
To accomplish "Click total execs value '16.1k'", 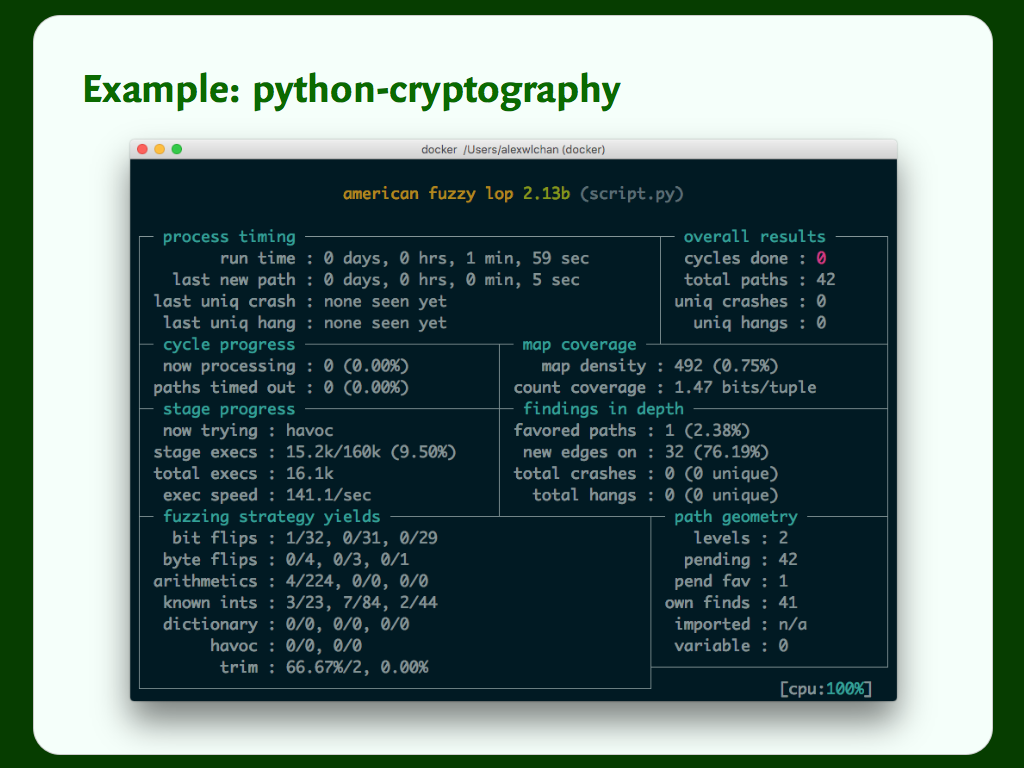I will pos(310,474).
